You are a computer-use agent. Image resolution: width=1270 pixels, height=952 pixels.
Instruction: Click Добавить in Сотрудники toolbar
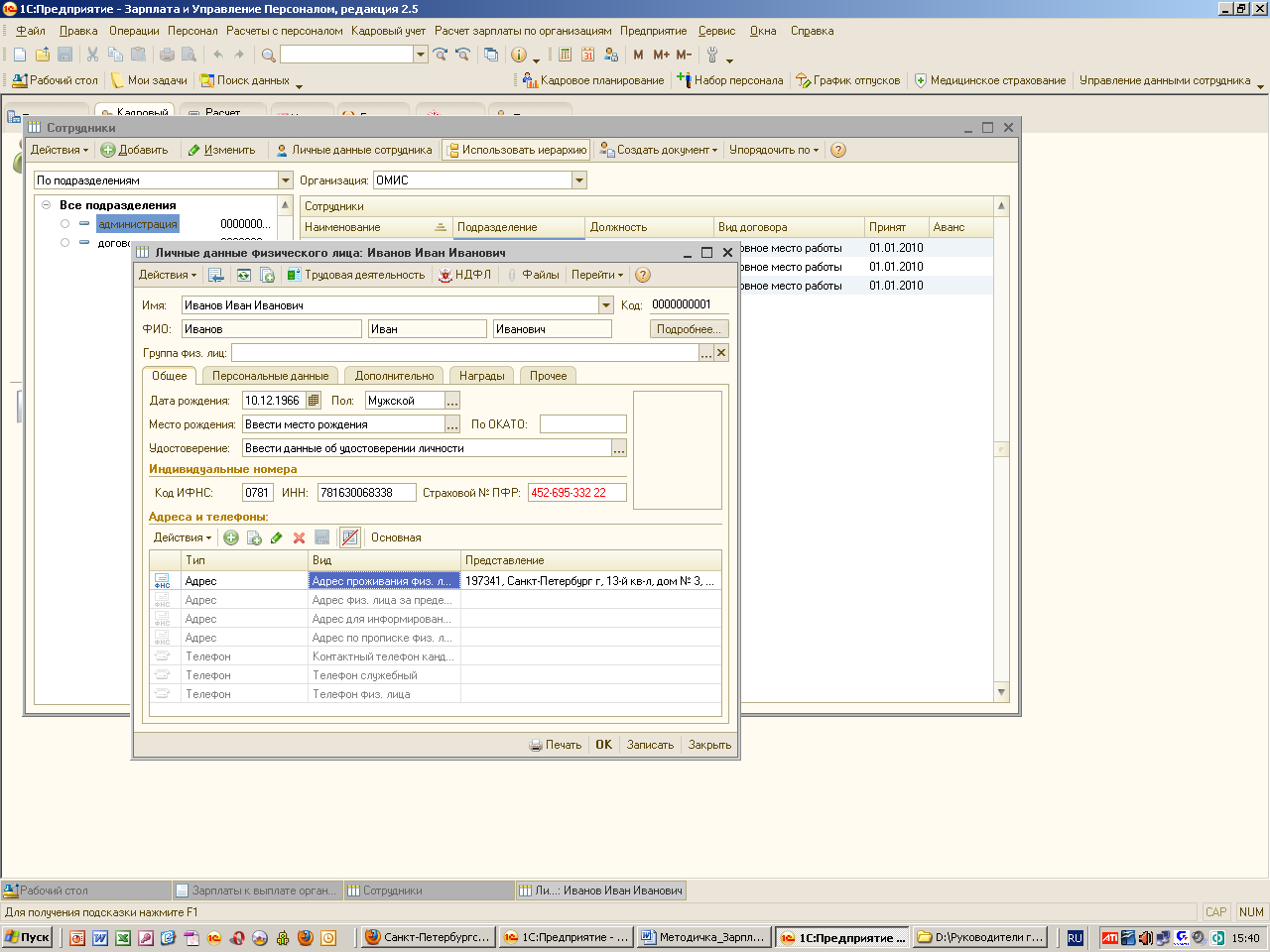pyautogui.click(x=135, y=150)
